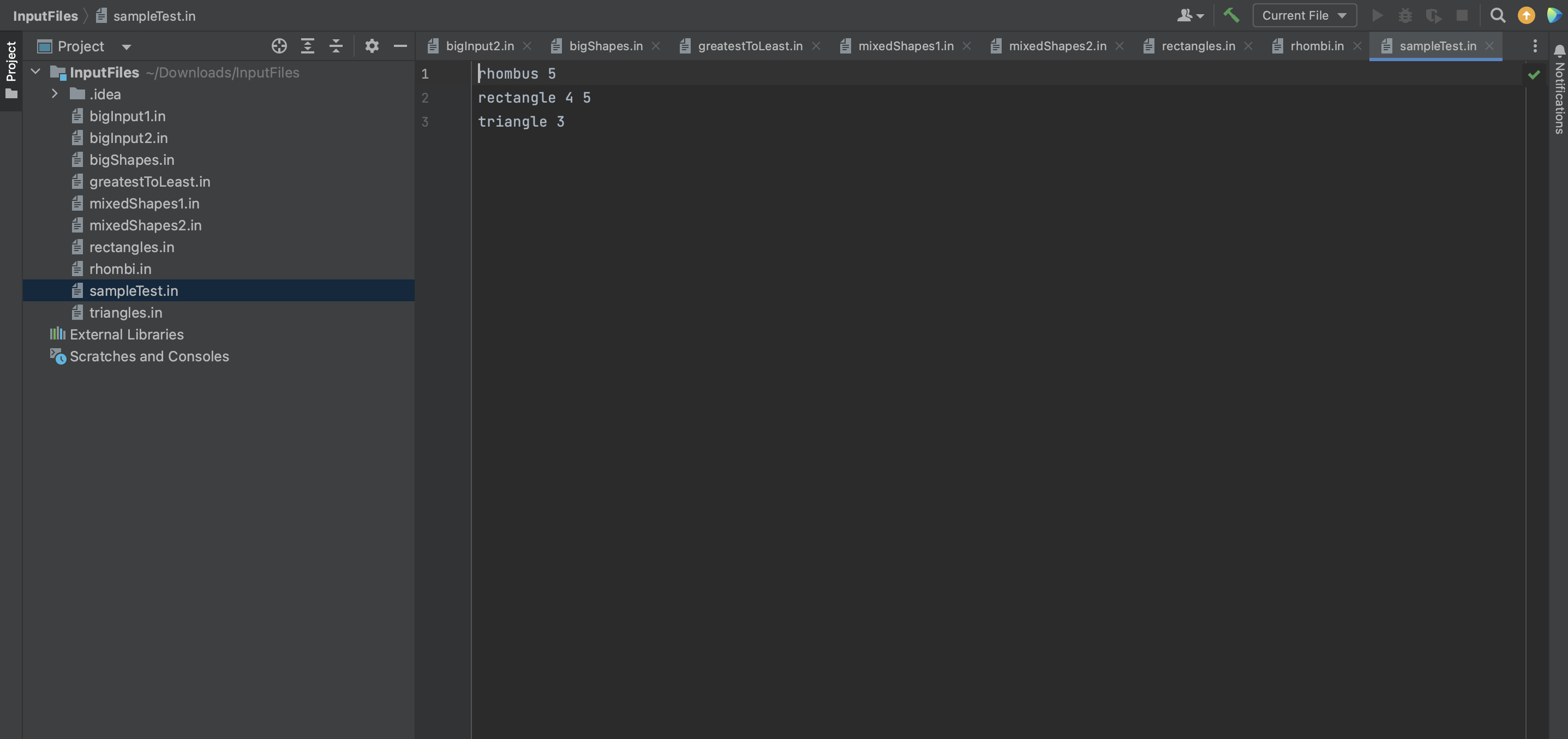
Task: Click InputFiles in the breadcrumb bar
Action: pos(46,15)
